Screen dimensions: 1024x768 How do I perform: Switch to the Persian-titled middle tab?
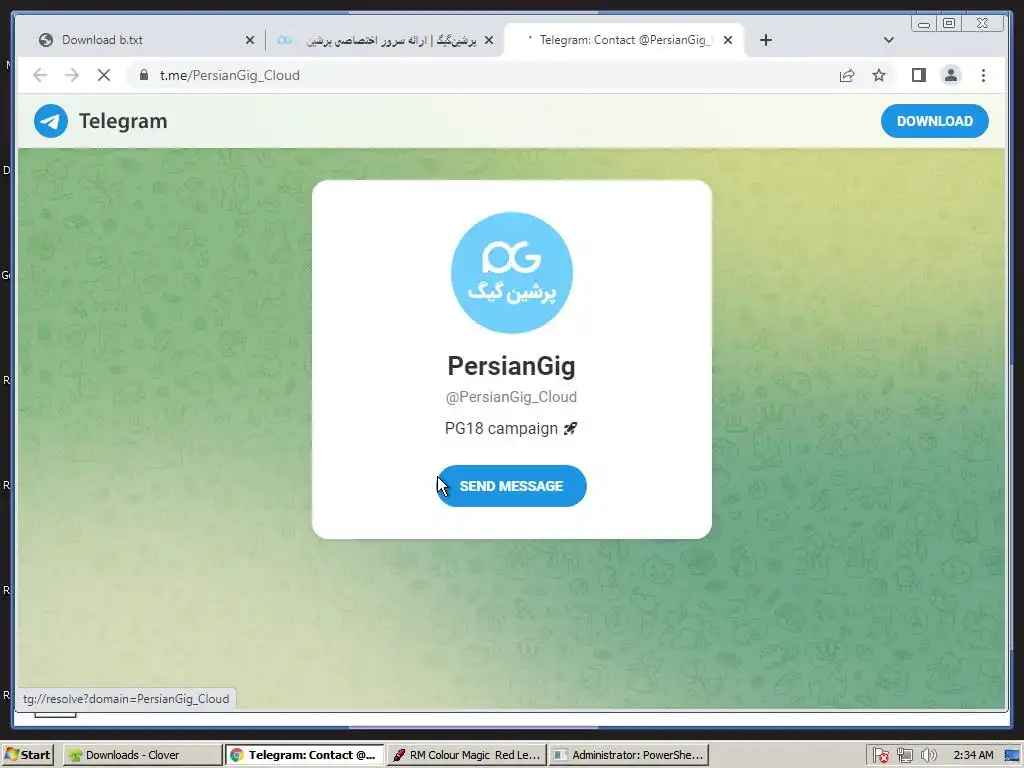click(x=385, y=40)
